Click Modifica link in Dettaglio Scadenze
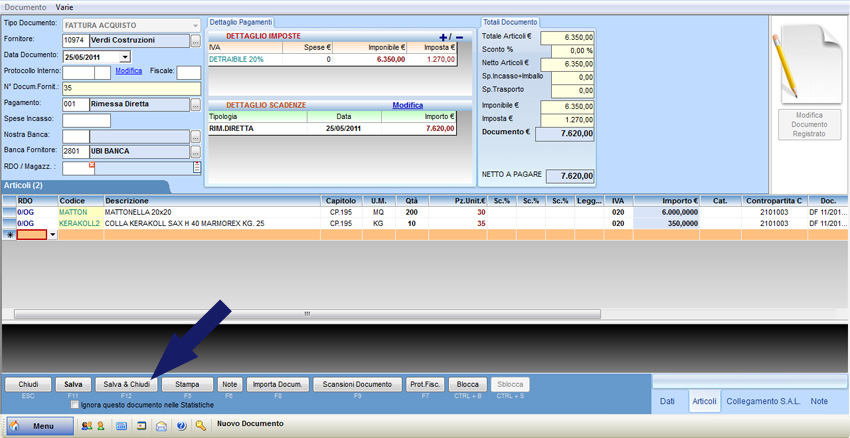850x438 pixels. [407, 105]
